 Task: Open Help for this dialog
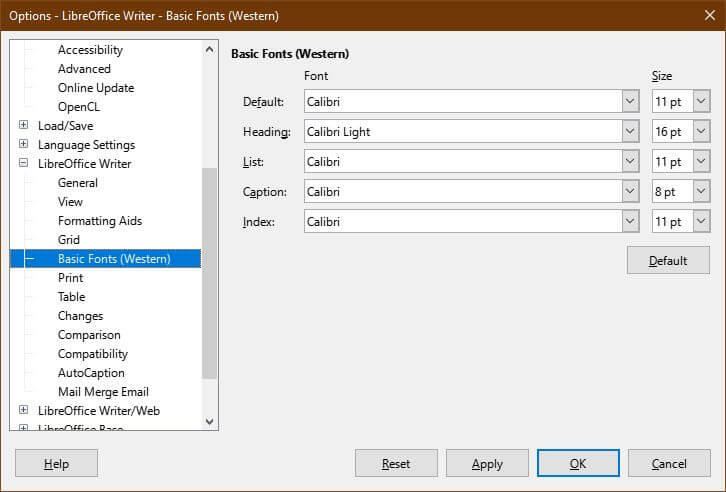[56, 464]
